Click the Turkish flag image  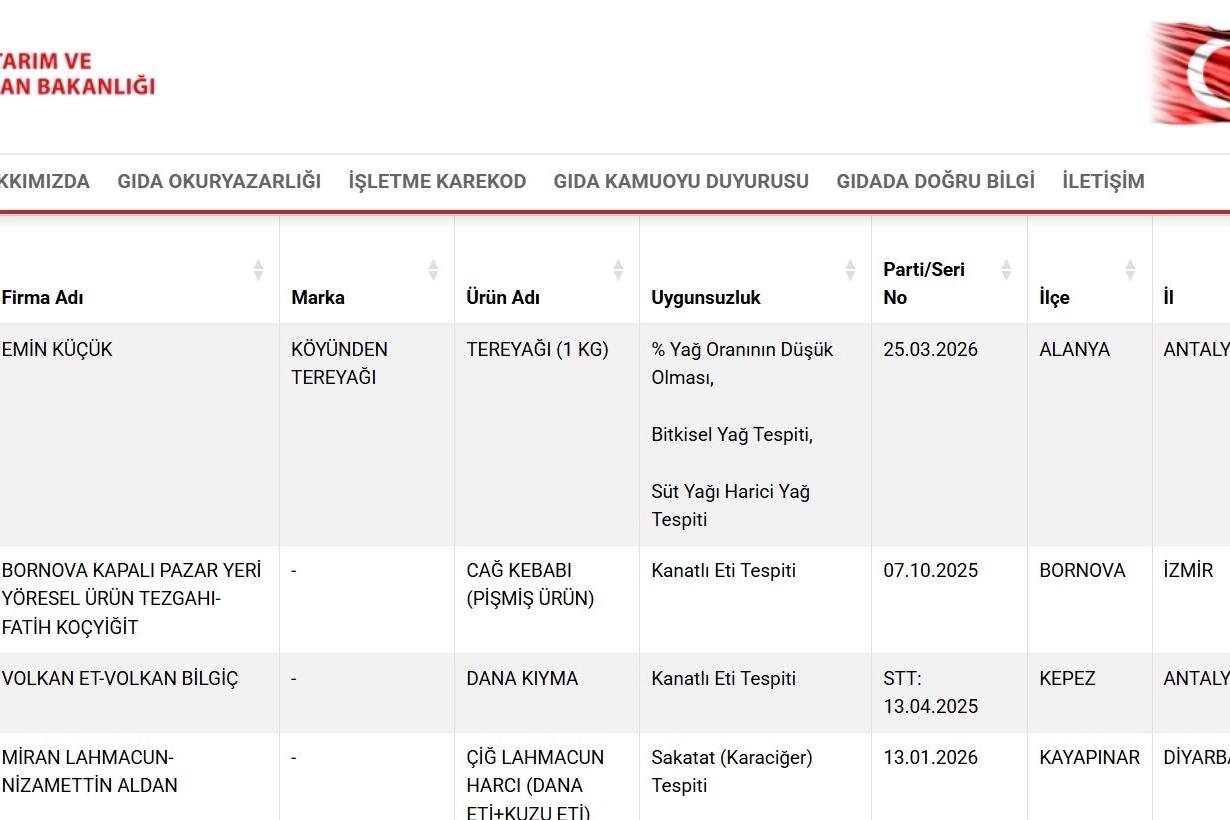point(1190,73)
